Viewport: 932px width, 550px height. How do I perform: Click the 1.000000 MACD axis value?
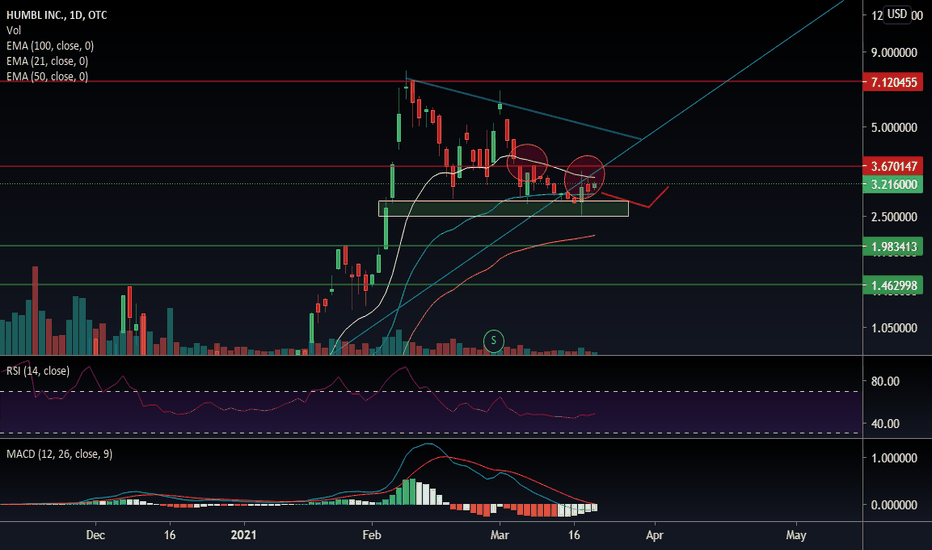[894, 458]
